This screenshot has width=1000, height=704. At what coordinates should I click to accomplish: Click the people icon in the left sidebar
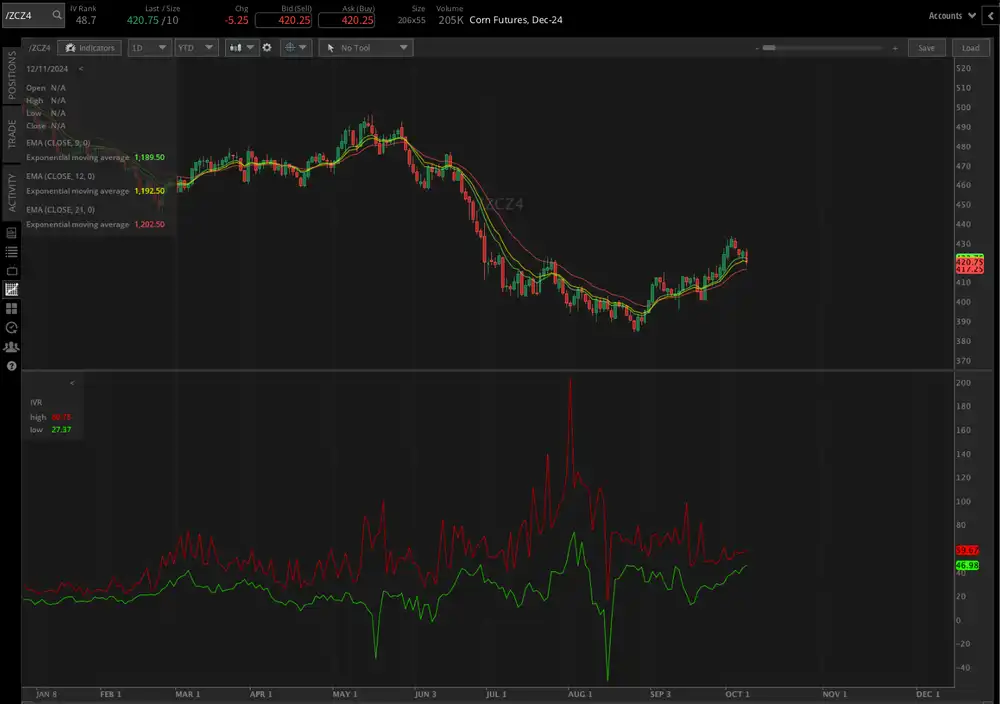tap(12, 347)
